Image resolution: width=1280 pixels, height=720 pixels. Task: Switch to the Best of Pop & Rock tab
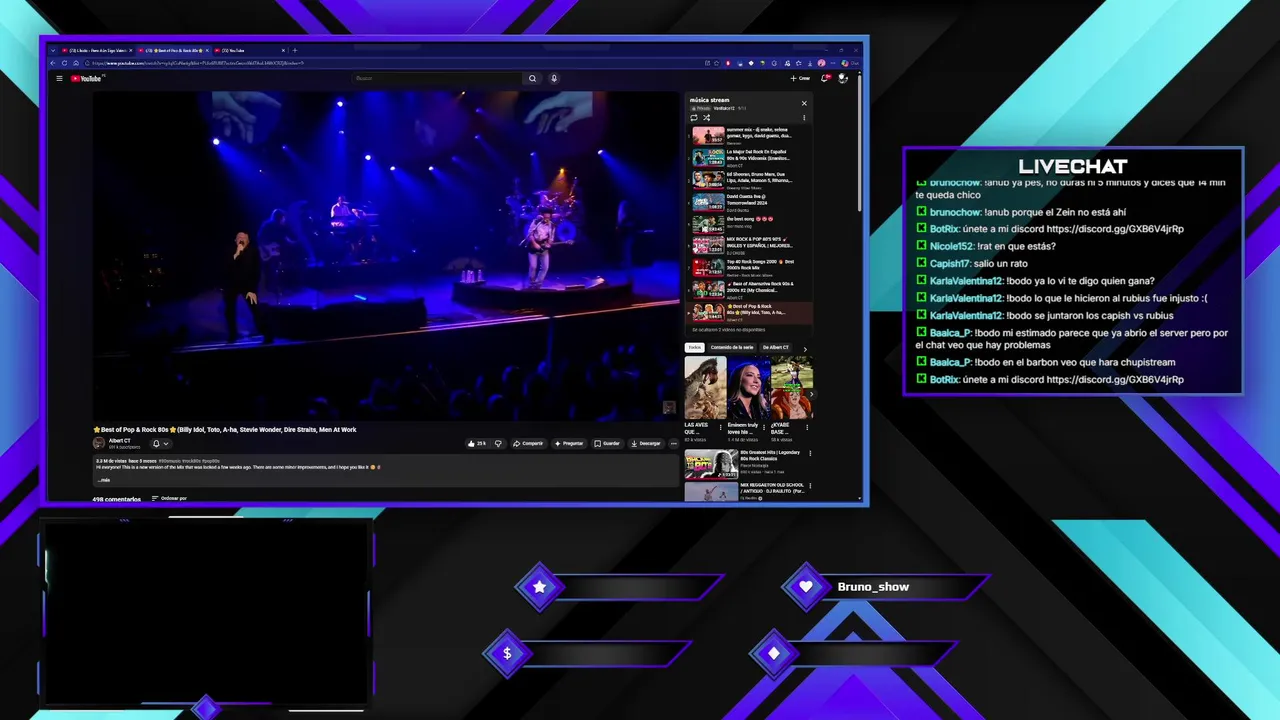171,50
